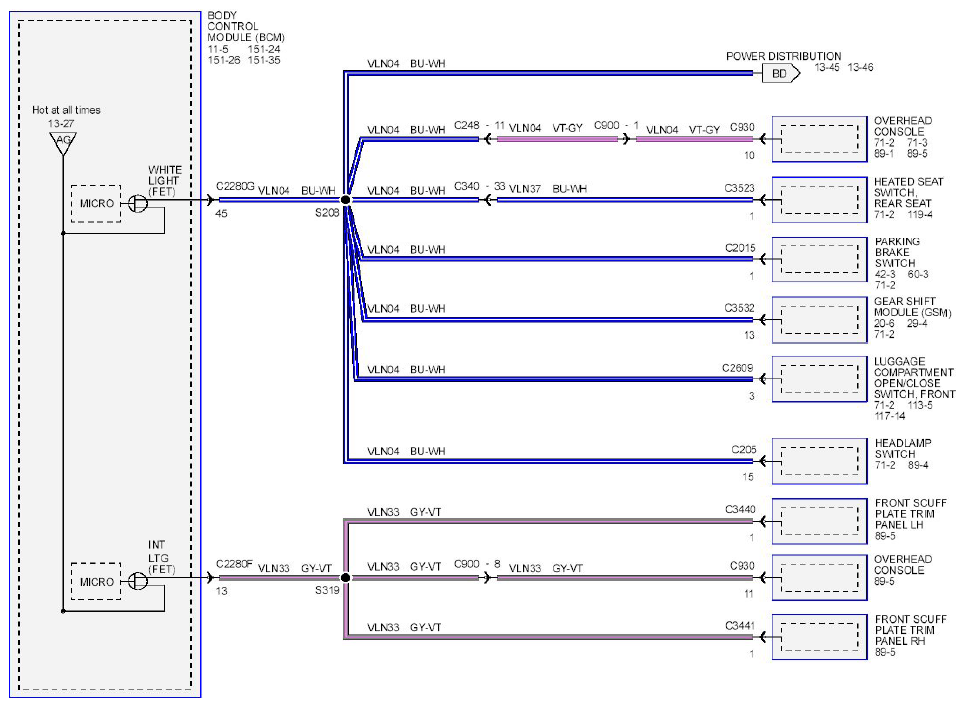Click the 117-14 page reference
The image size is (965, 707).
point(889,417)
